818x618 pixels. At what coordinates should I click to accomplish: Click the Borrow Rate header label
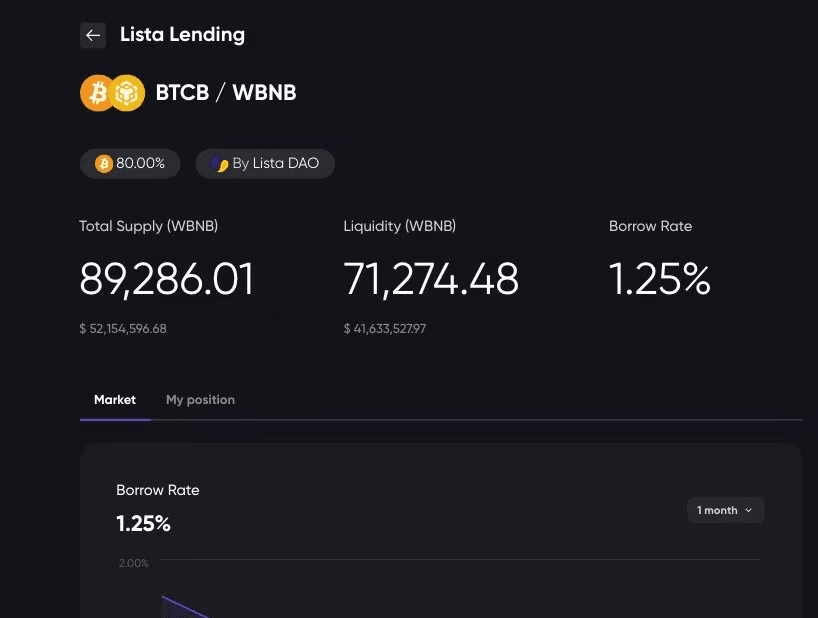point(651,226)
